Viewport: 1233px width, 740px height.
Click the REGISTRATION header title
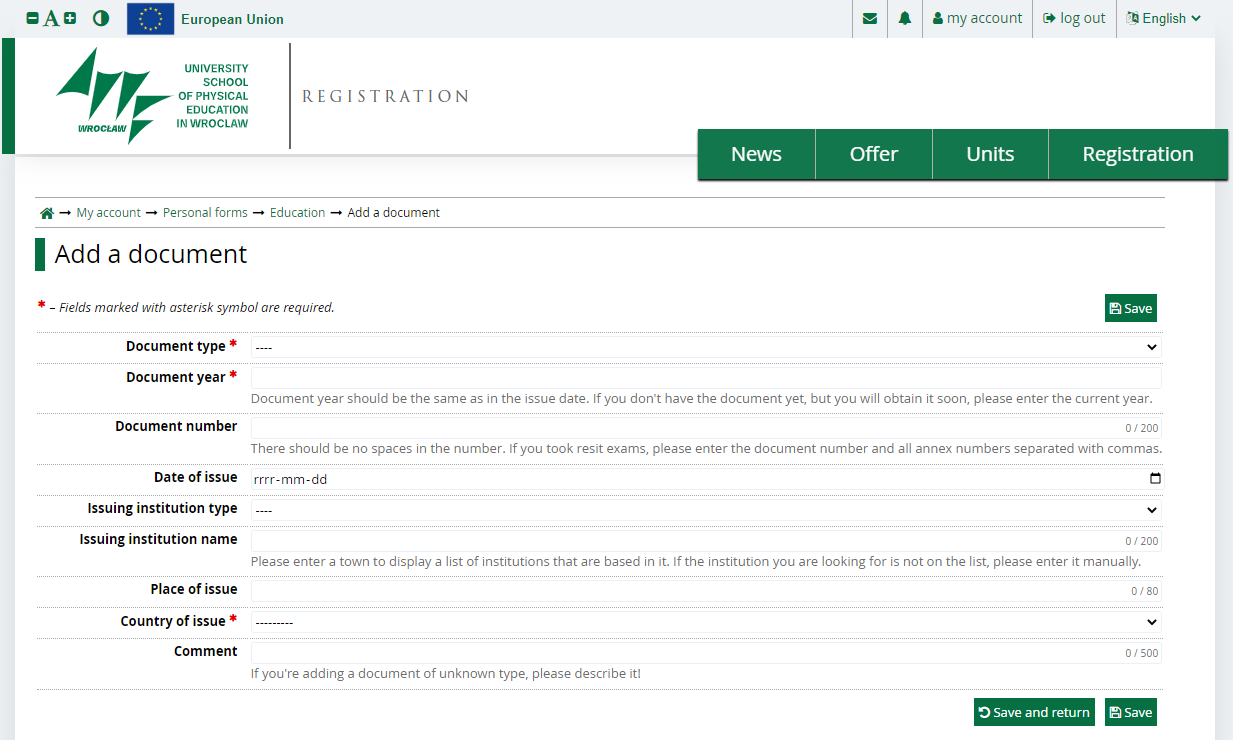(385, 96)
